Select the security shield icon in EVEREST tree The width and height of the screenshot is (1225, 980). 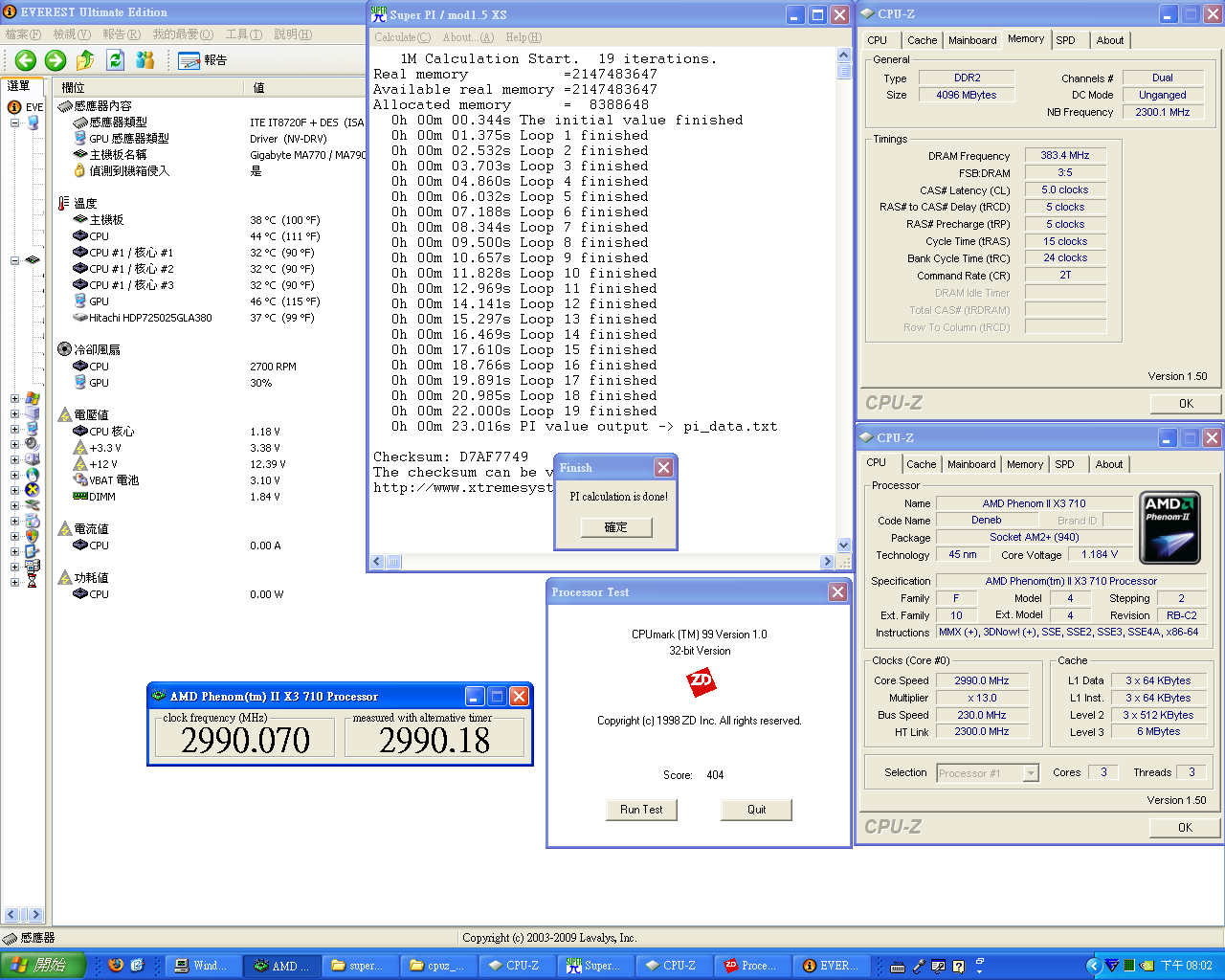coord(33,536)
